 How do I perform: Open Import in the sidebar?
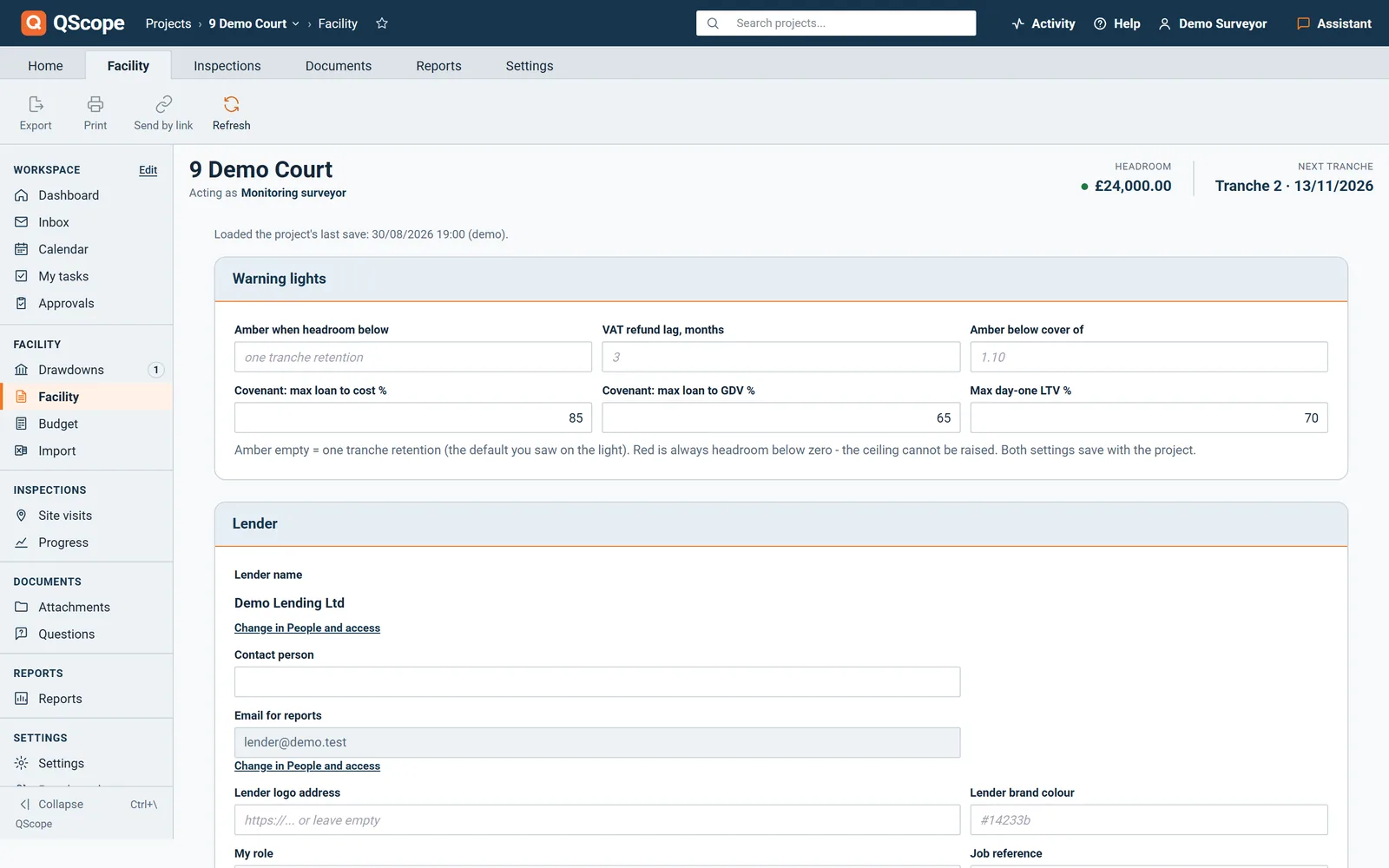87,450
